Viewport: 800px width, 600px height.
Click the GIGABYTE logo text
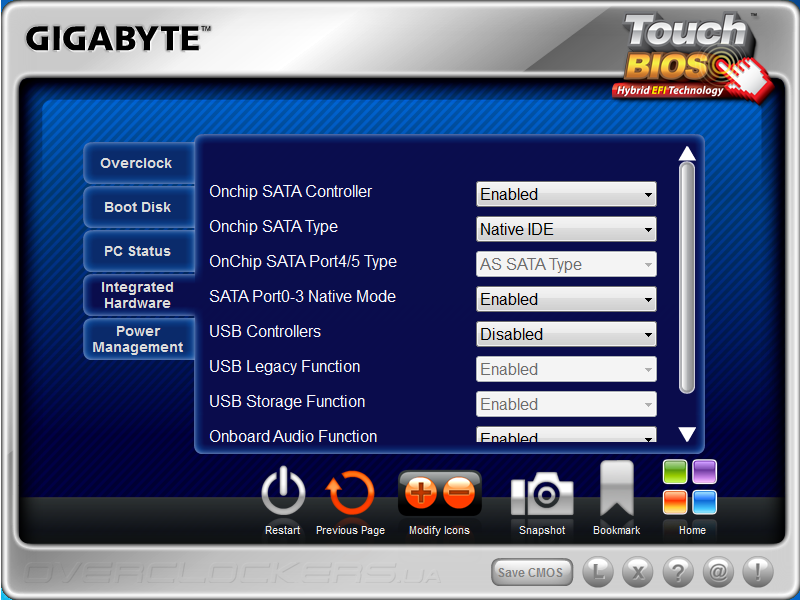click(118, 38)
